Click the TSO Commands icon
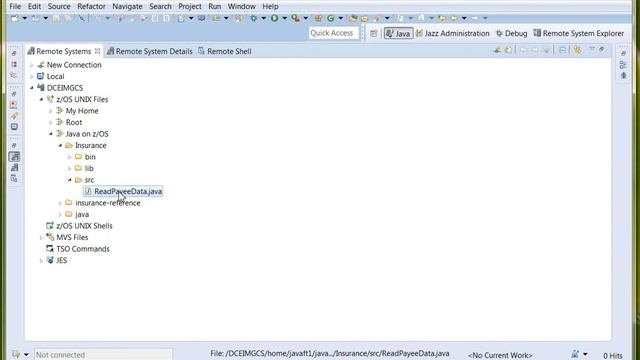Image resolution: width=640 pixels, height=360 pixels. pos(50,249)
